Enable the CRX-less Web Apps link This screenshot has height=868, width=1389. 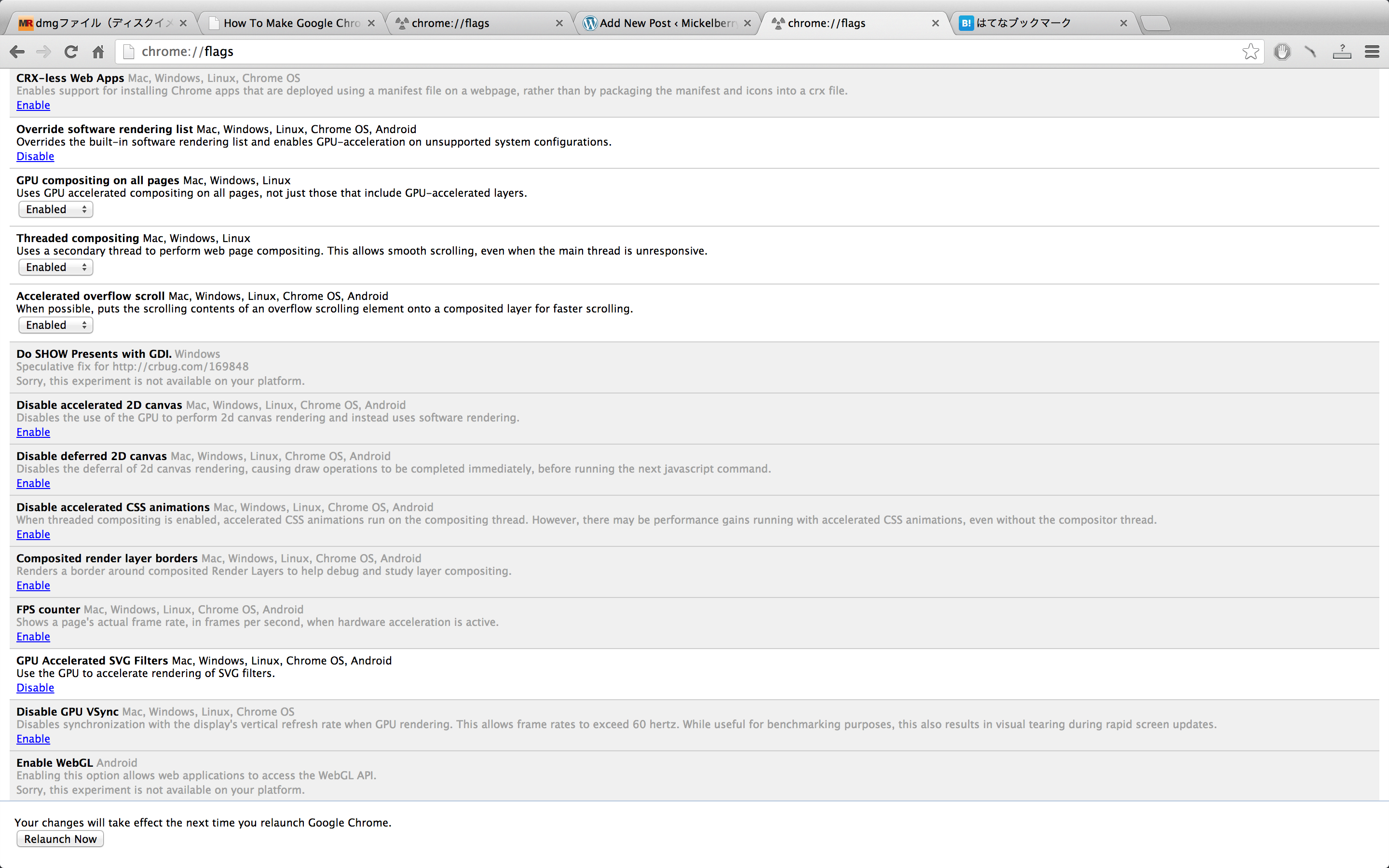33,105
